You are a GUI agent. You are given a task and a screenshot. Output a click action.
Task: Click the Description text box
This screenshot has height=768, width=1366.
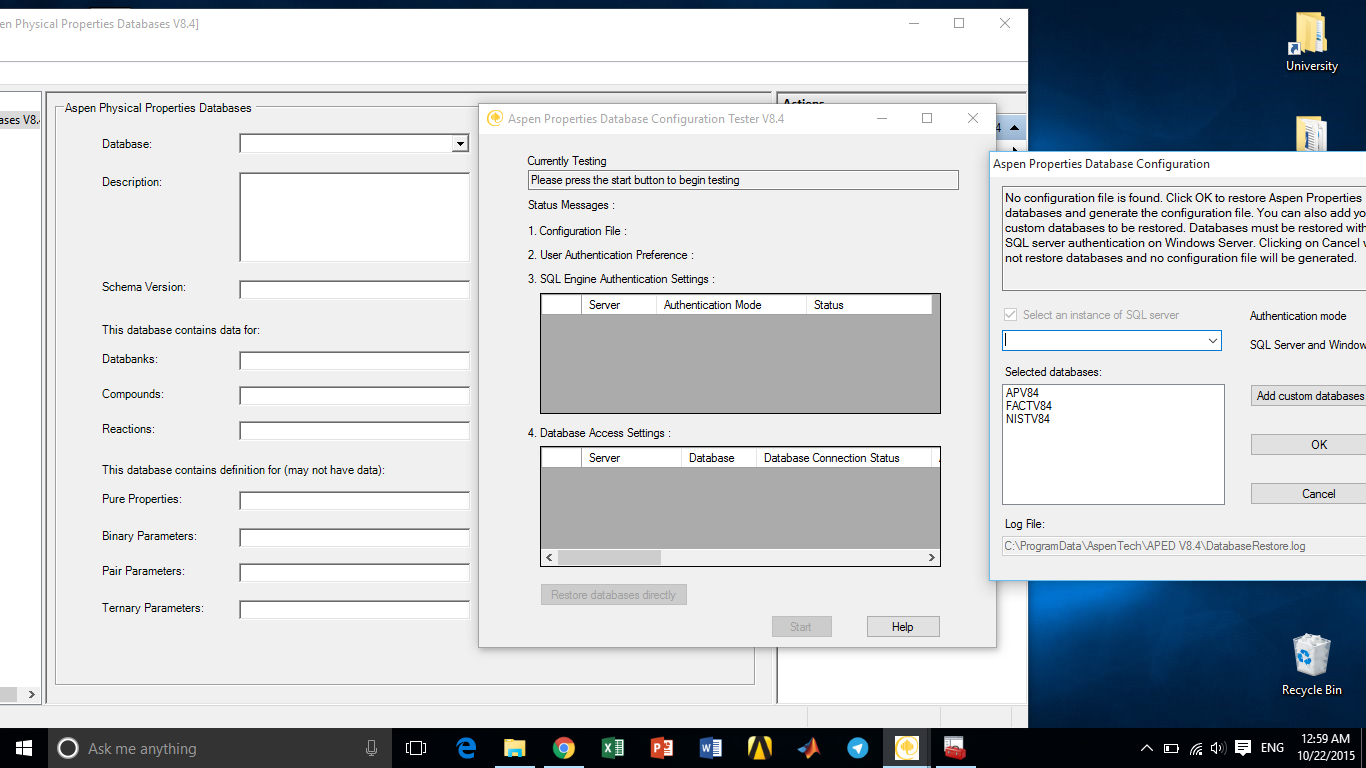(x=354, y=217)
